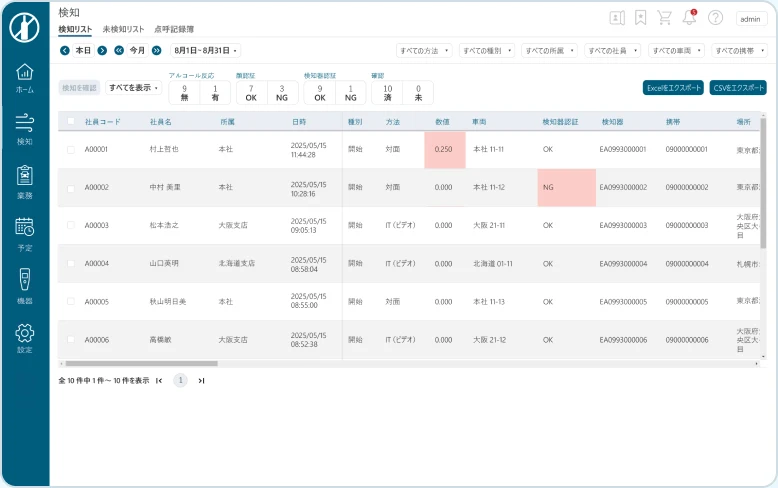Image resolution: width=778 pixels, height=488 pixels.
Task: Open the help question mark icon
Action: click(715, 18)
